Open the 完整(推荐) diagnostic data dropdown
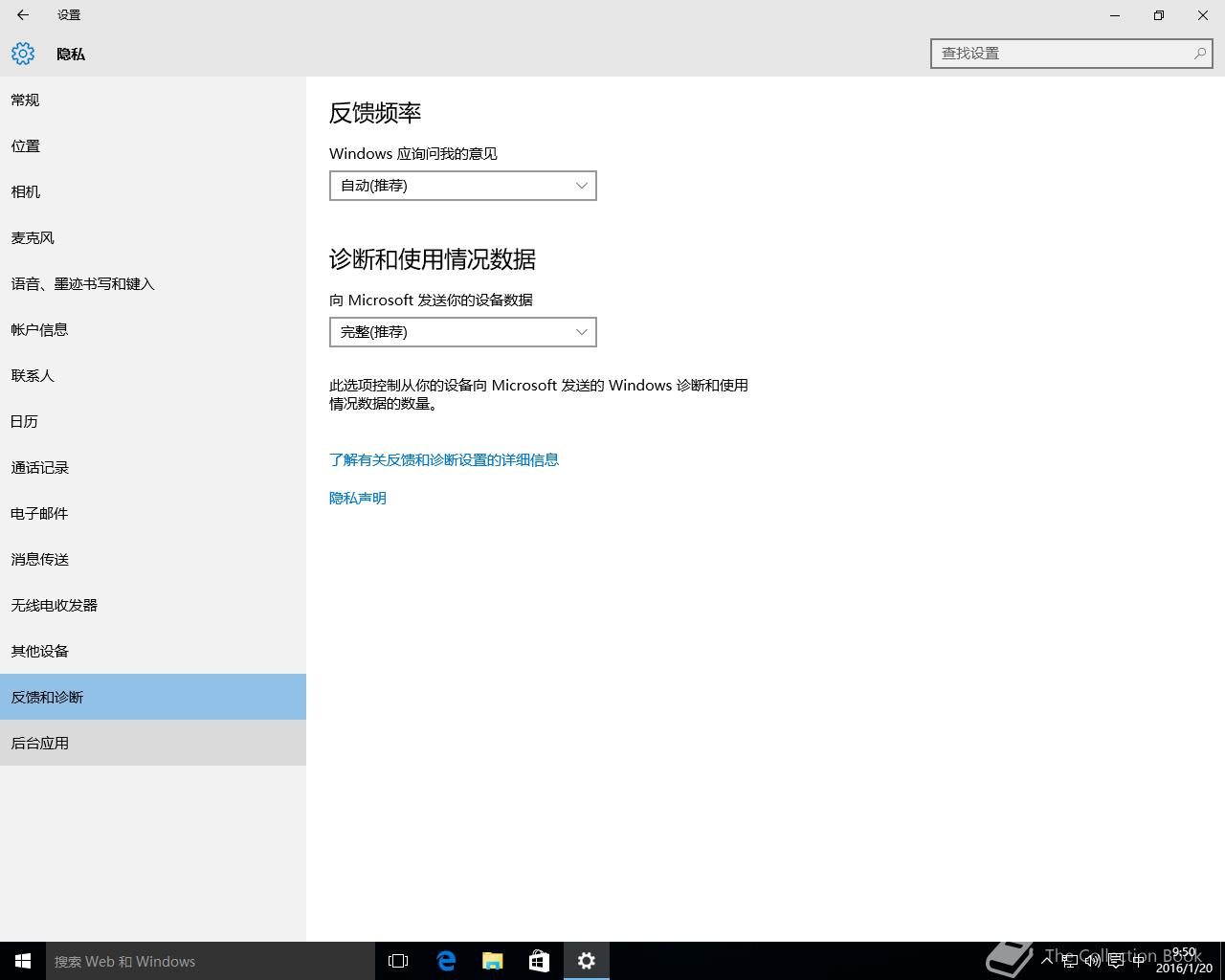 (x=463, y=332)
